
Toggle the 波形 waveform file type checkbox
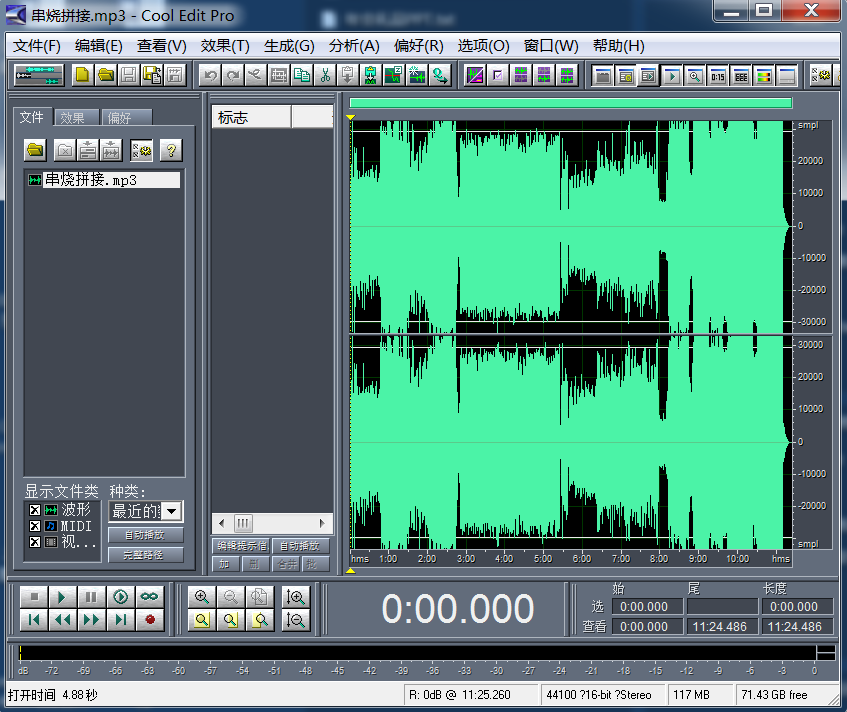pos(35,510)
